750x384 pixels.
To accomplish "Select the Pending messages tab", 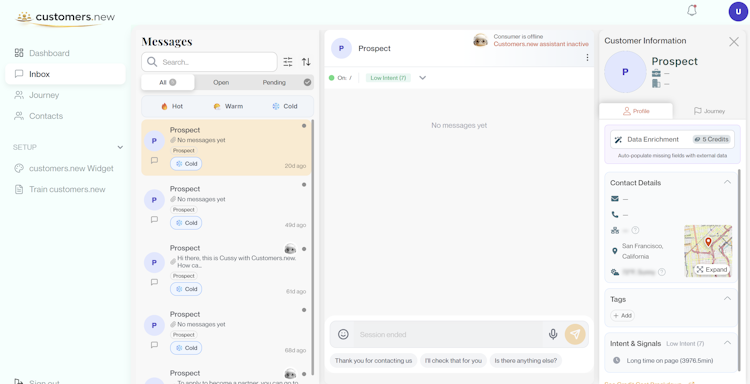I will pyautogui.click(x=274, y=82).
